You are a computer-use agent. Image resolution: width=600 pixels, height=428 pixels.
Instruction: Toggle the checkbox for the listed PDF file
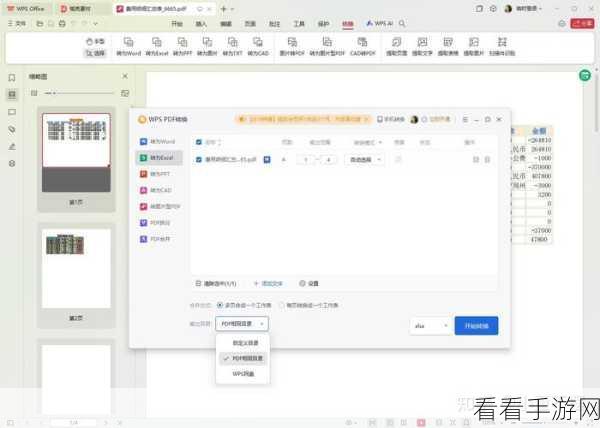199,159
